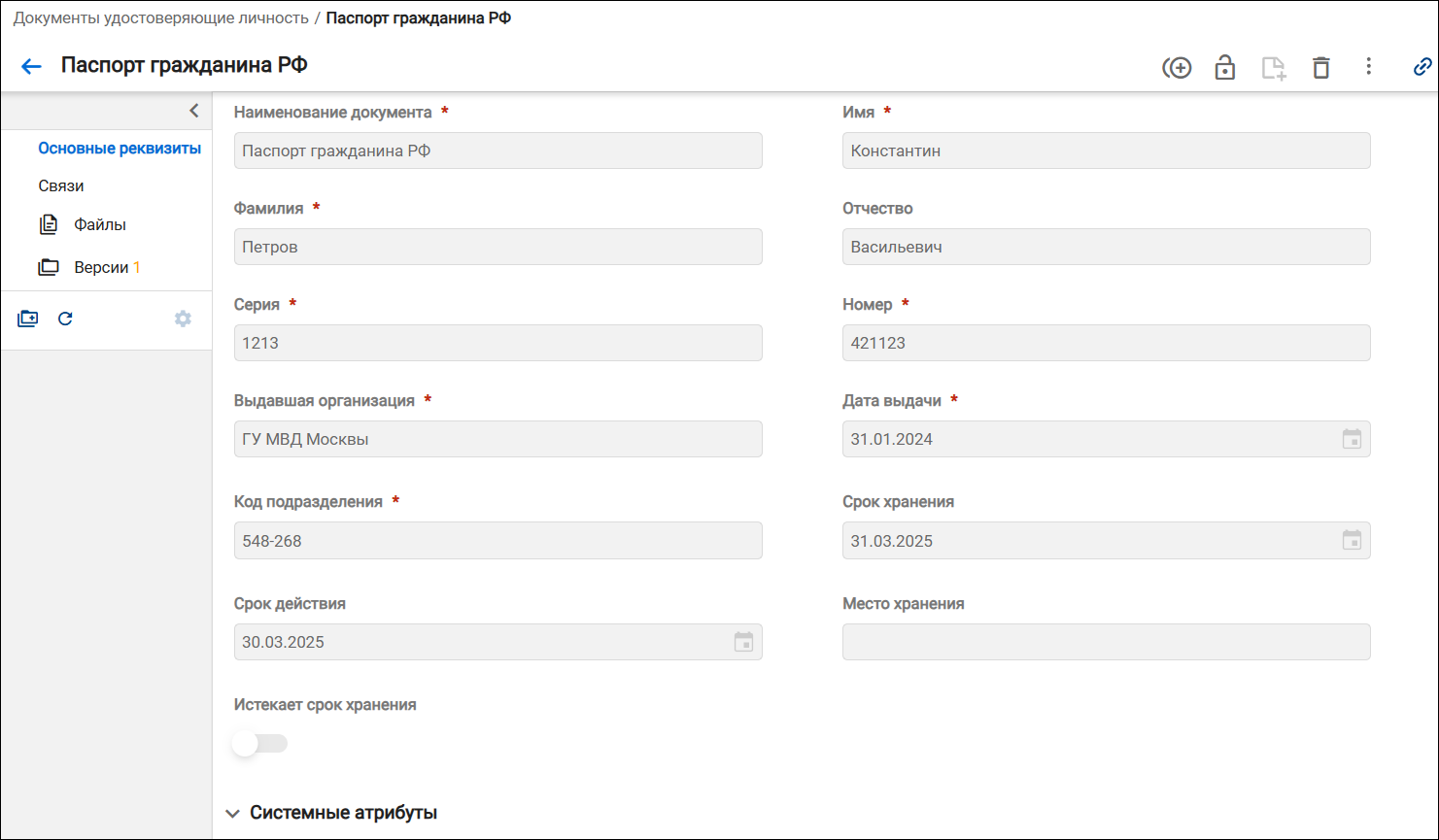Open the three-dot more options menu
Image resolution: width=1439 pixels, height=840 pixels.
[1368, 66]
